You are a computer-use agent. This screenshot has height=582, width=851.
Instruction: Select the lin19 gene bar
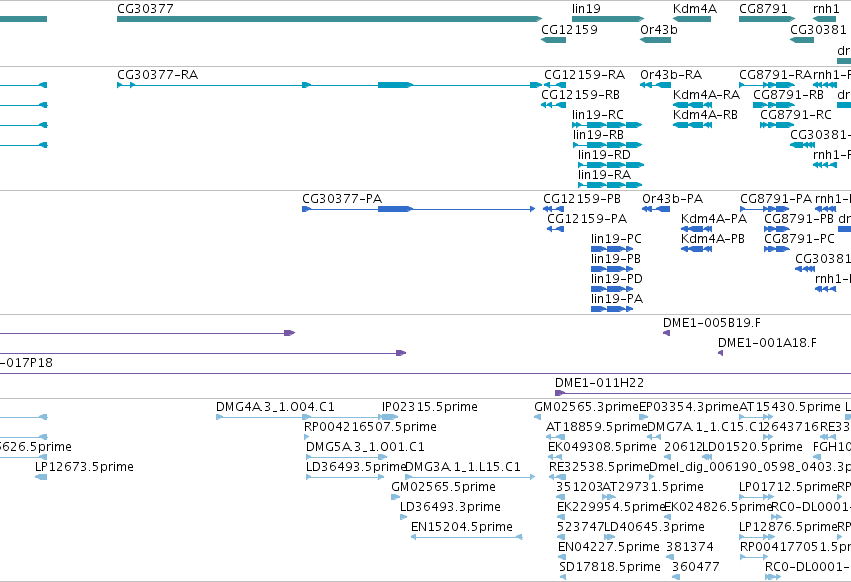click(608, 19)
